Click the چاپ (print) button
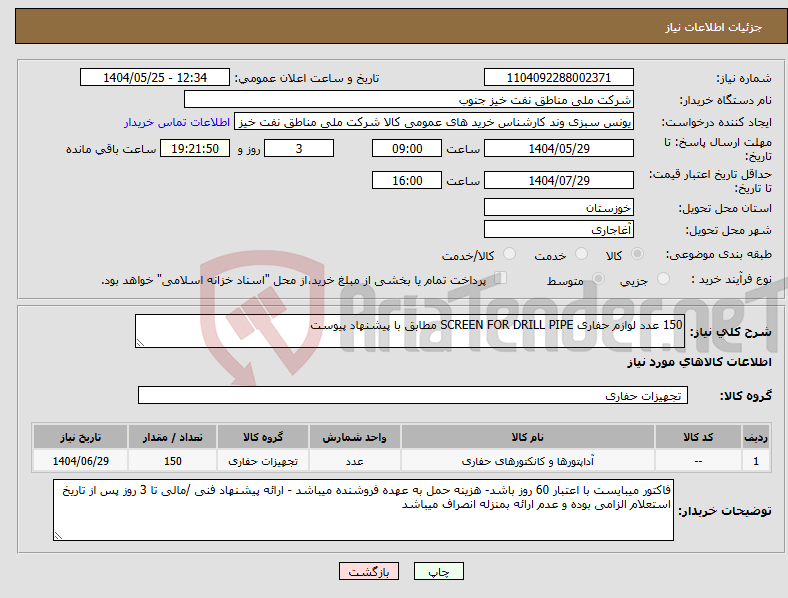Viewport: 788px width, 598px height. coord(439,571)
